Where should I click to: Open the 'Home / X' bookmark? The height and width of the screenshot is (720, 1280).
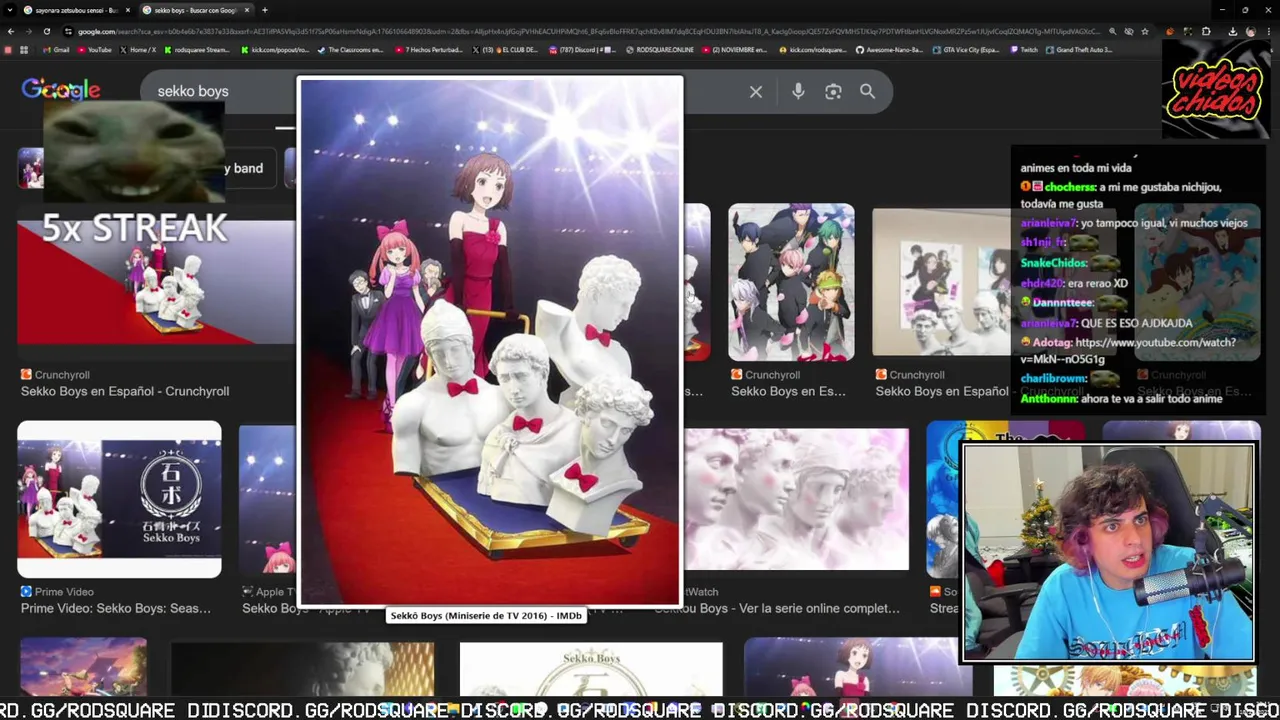tap(139, 49)
